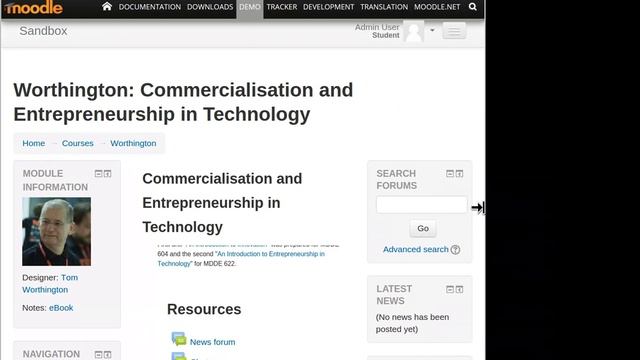Open the Introduction to Entrepreneurship in Technology link

point(241,259)
